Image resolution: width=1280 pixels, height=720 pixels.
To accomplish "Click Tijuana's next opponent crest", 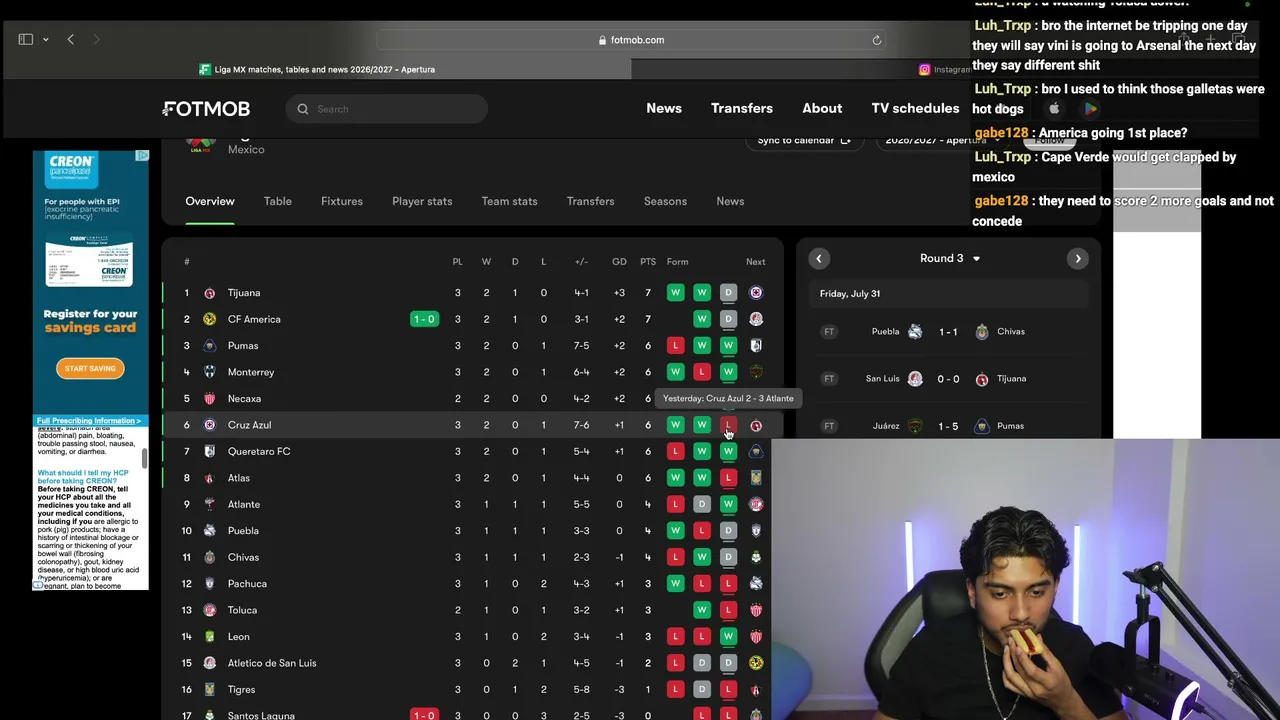I will [756, 293].
